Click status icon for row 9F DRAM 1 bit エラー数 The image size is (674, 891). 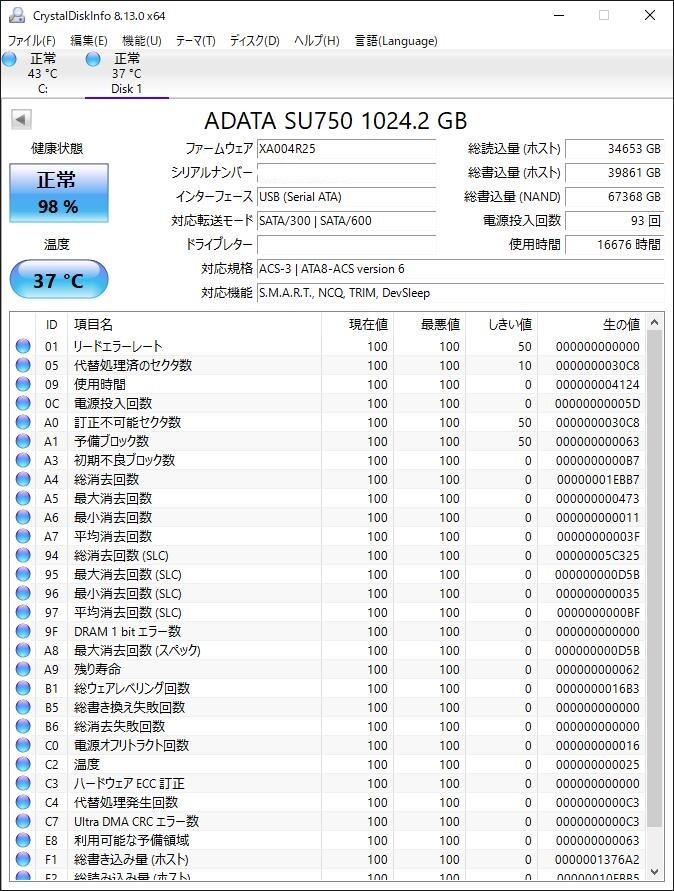(23, 631)
